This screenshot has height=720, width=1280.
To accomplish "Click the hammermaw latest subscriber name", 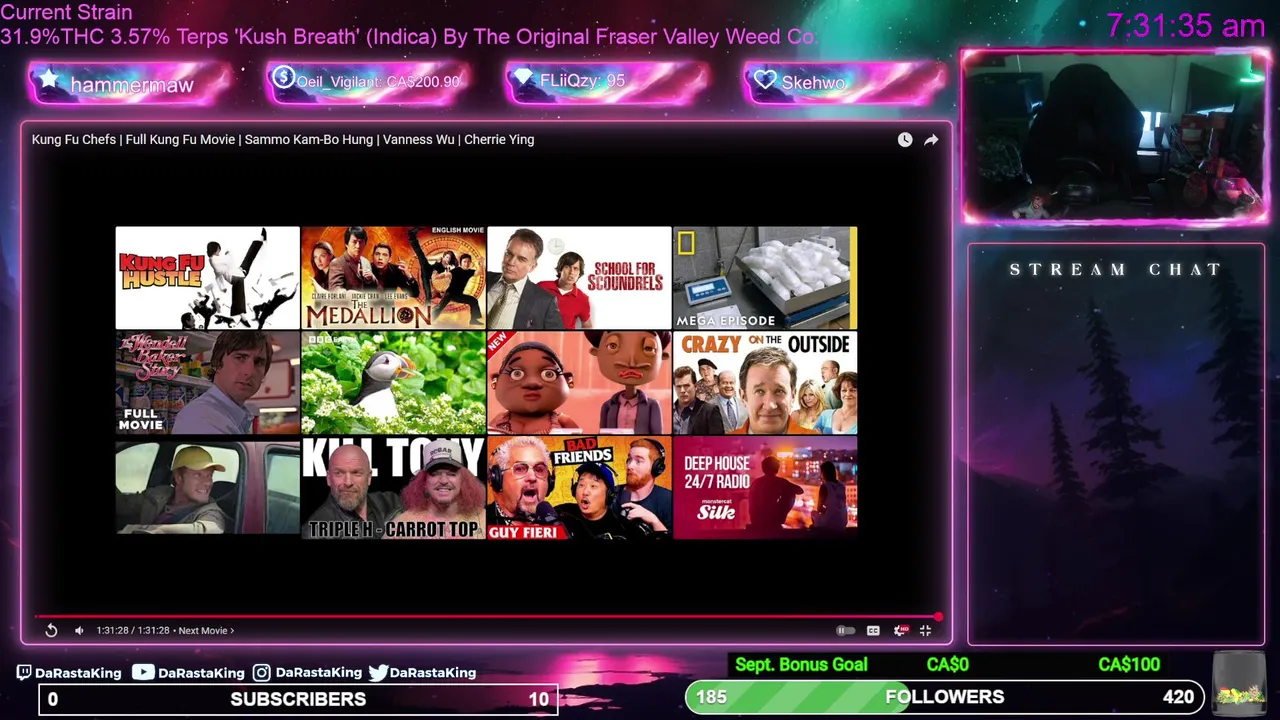I will (x=132, y=85).
